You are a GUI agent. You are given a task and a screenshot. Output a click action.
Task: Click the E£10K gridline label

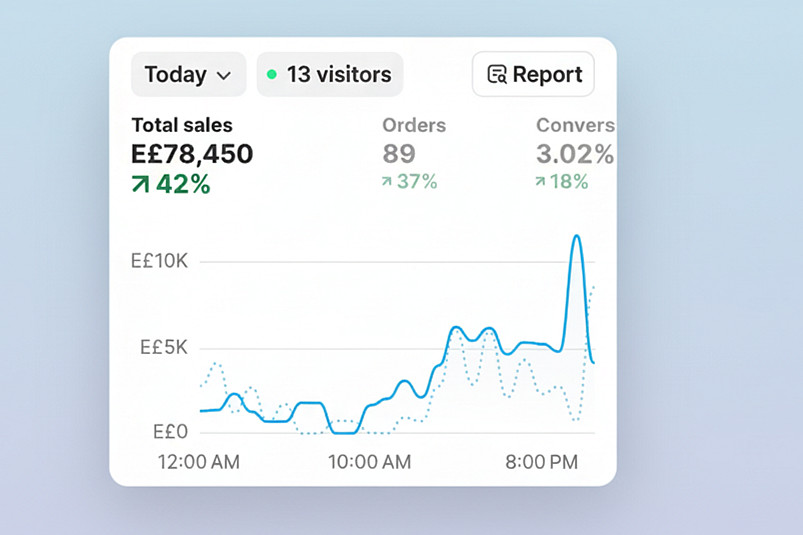pyautogui.click(x=159, y=262)
